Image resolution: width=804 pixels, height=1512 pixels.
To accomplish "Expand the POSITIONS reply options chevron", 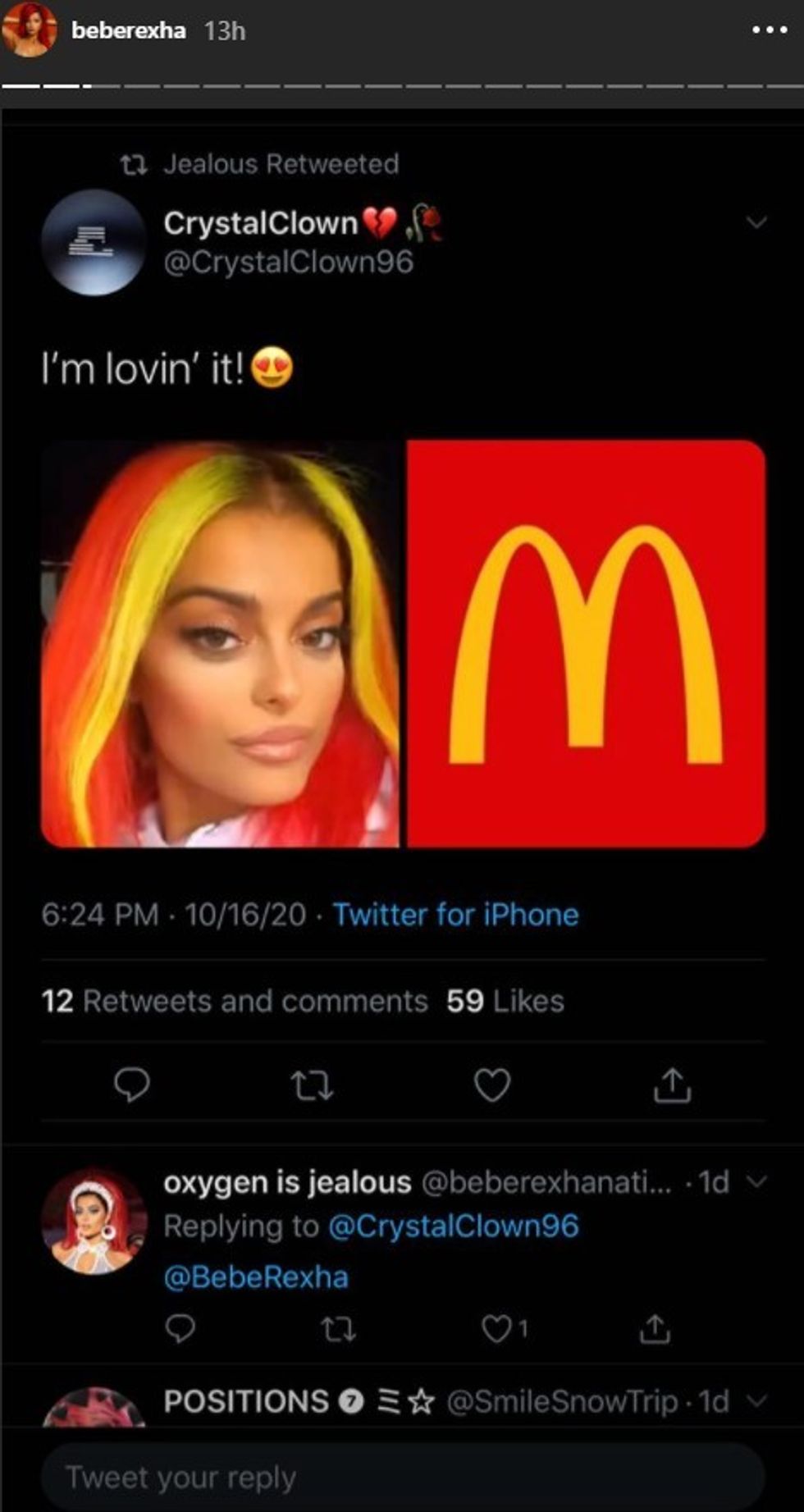I will [756, 1400].
